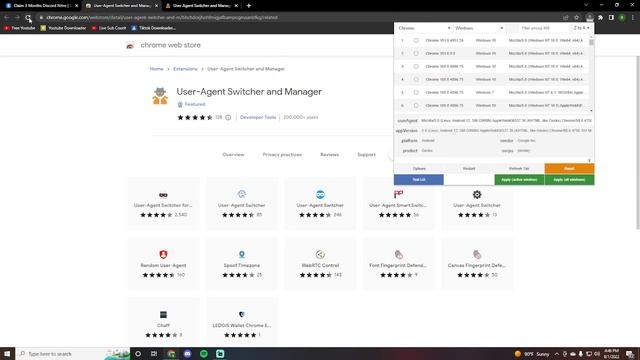Open the Canvas Fingerprint Defender card
The image size is (640, 360).
477,263
